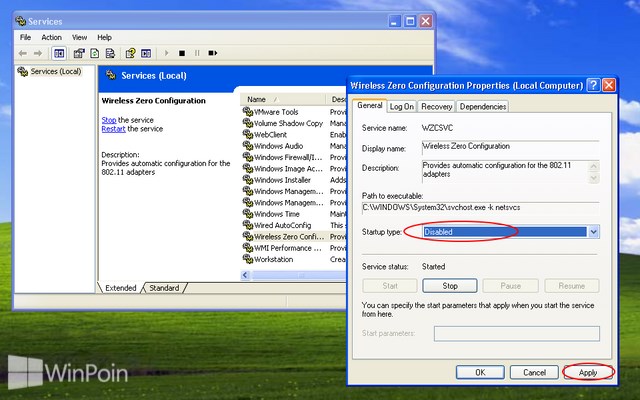This screenshot has height=400, width=640.
Task: Click the Help question mark toolbar icon
Action: pos(131,53)
